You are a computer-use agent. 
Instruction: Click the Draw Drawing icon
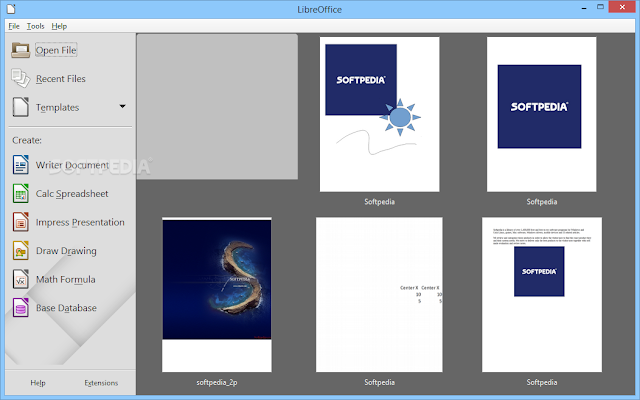pyautogui.click(x=20, y=251)
